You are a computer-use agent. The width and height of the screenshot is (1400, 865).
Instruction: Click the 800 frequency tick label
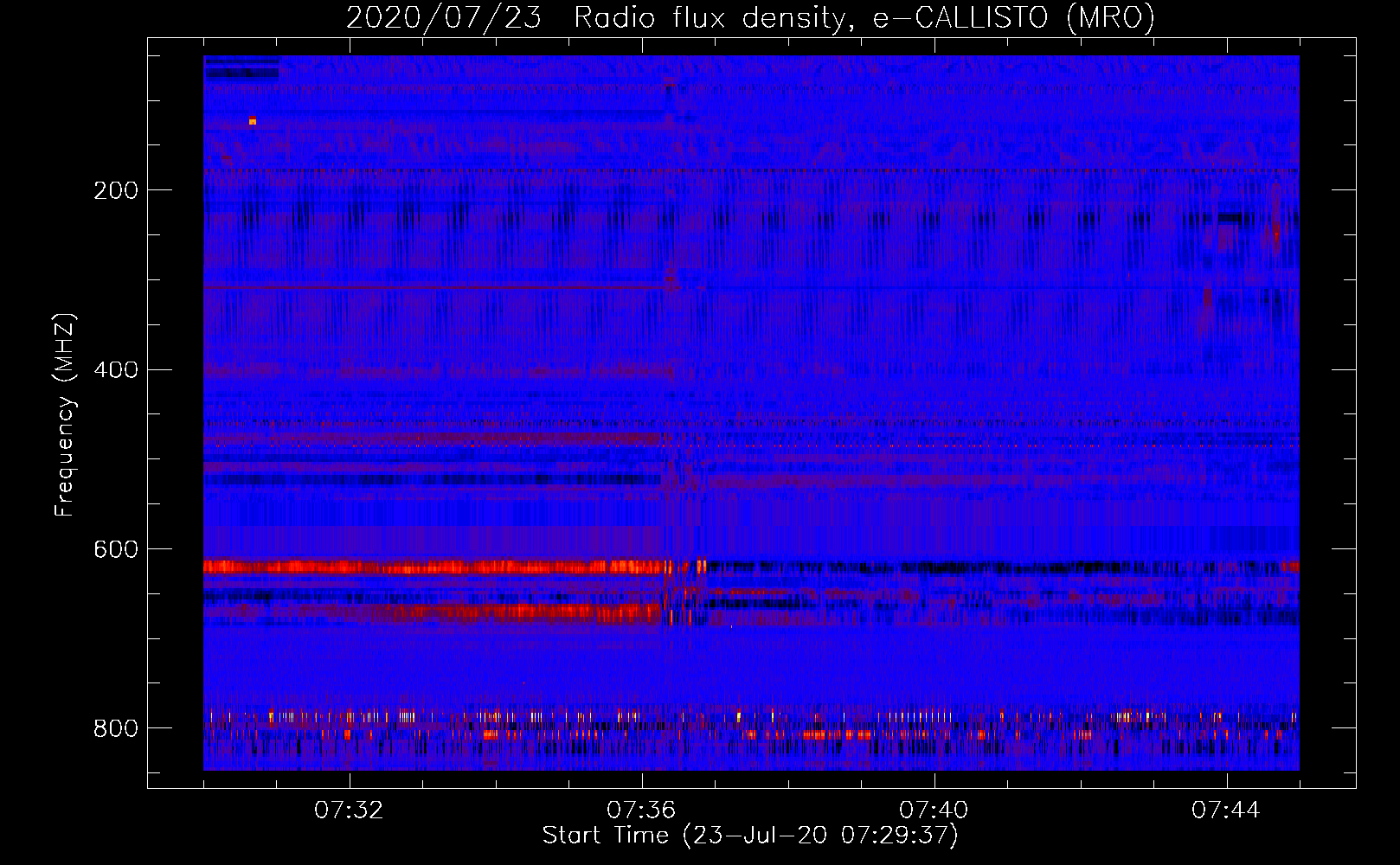click(x=116, y=728)
